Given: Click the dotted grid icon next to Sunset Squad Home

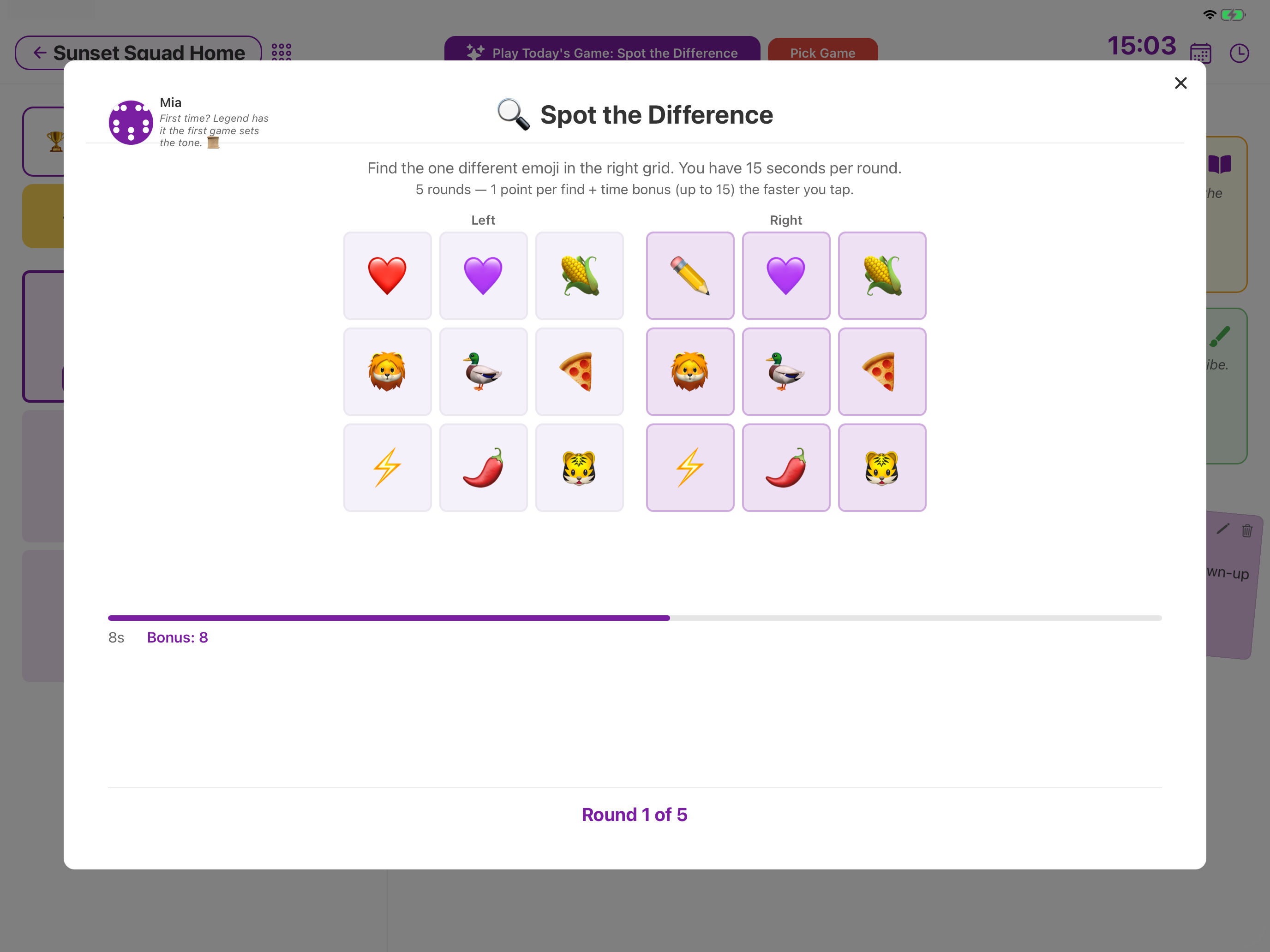Looking at the screenshot, I should (x=282, y=53).
